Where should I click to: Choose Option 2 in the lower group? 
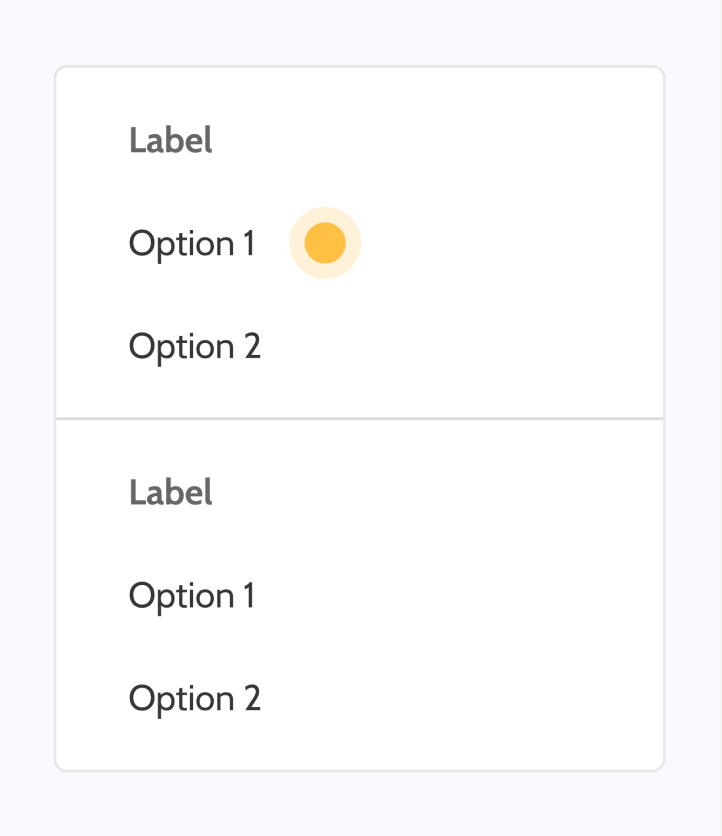pos(195,698)
